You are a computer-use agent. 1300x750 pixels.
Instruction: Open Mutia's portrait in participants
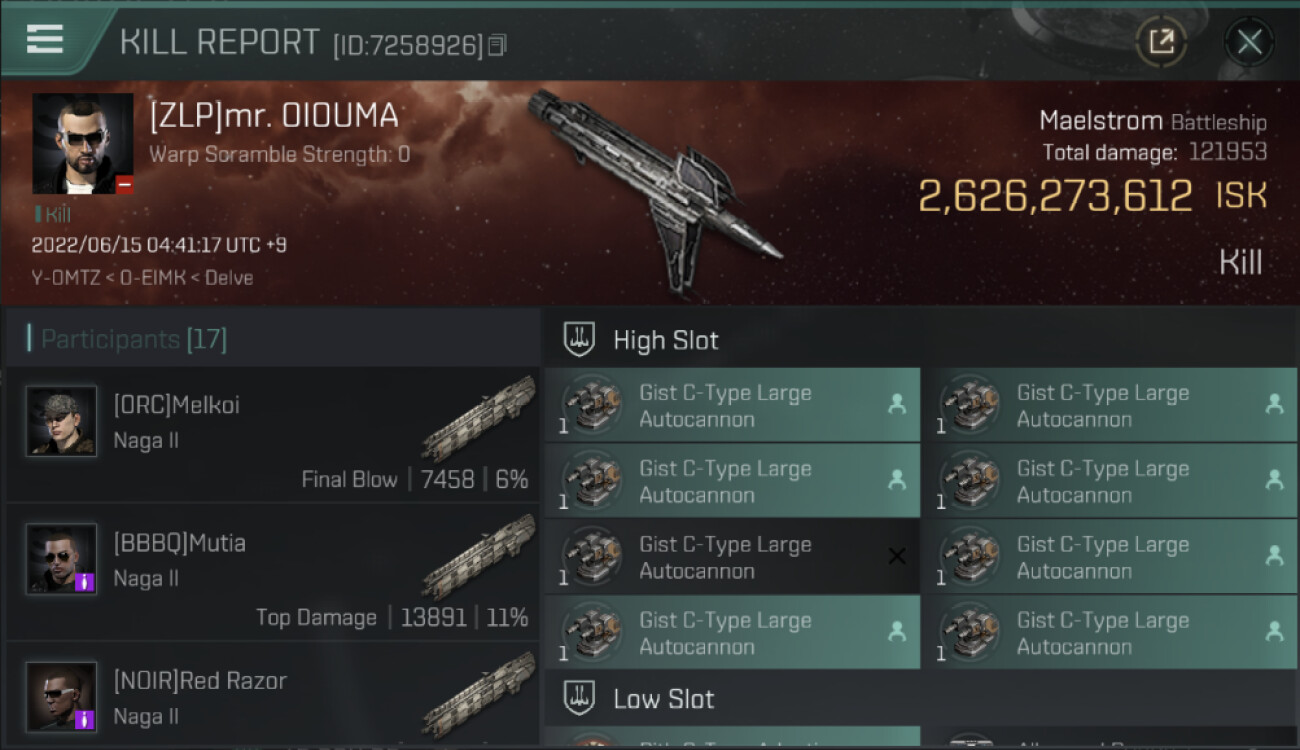(62, 560)
